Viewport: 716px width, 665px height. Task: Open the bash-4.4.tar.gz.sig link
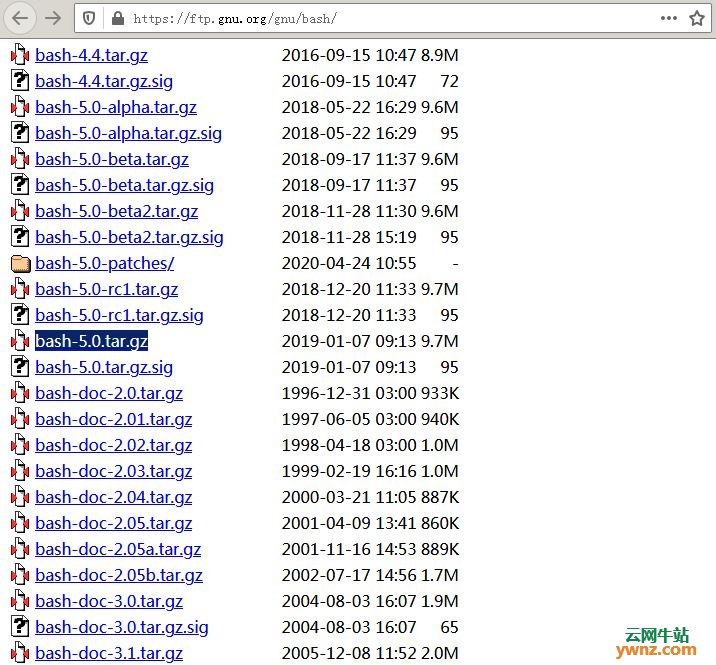104,82
